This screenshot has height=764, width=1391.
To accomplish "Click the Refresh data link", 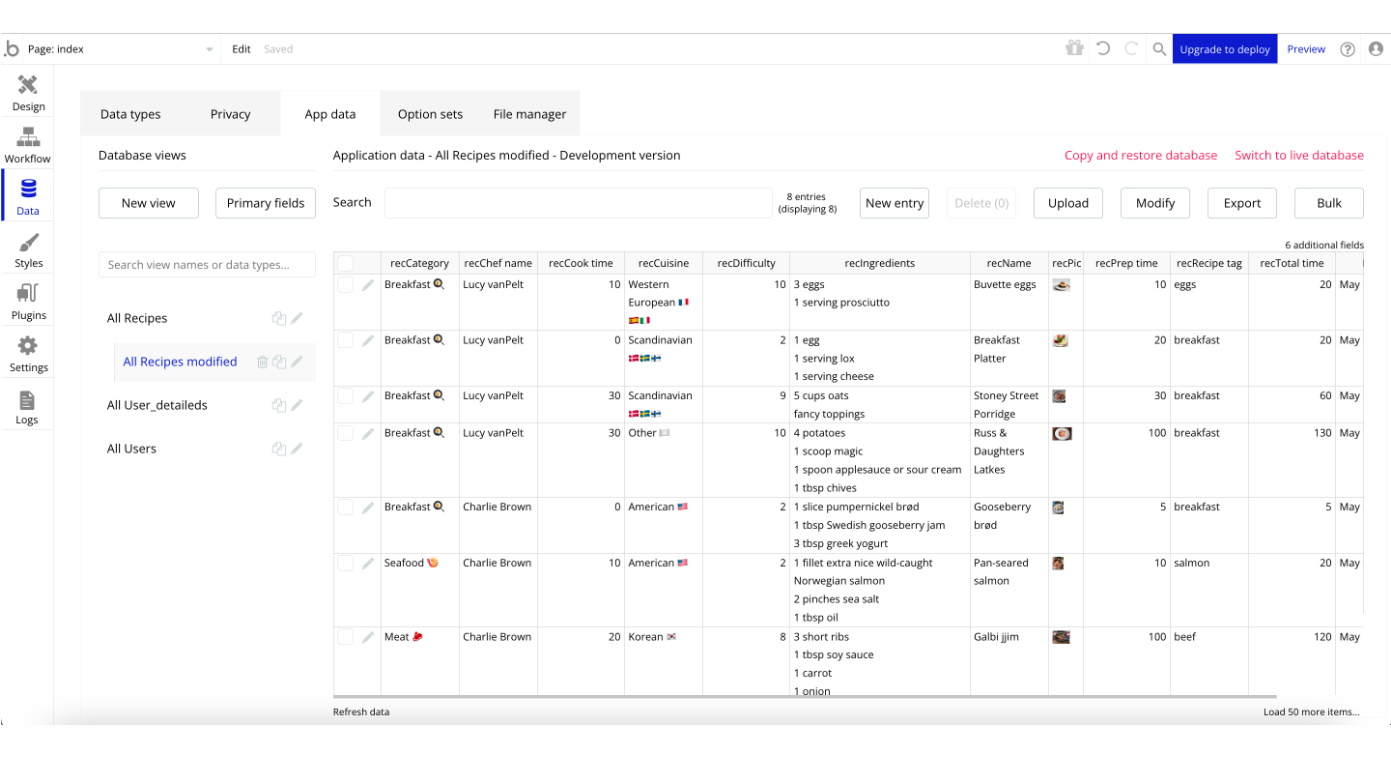I will click(x=361, y=712).
